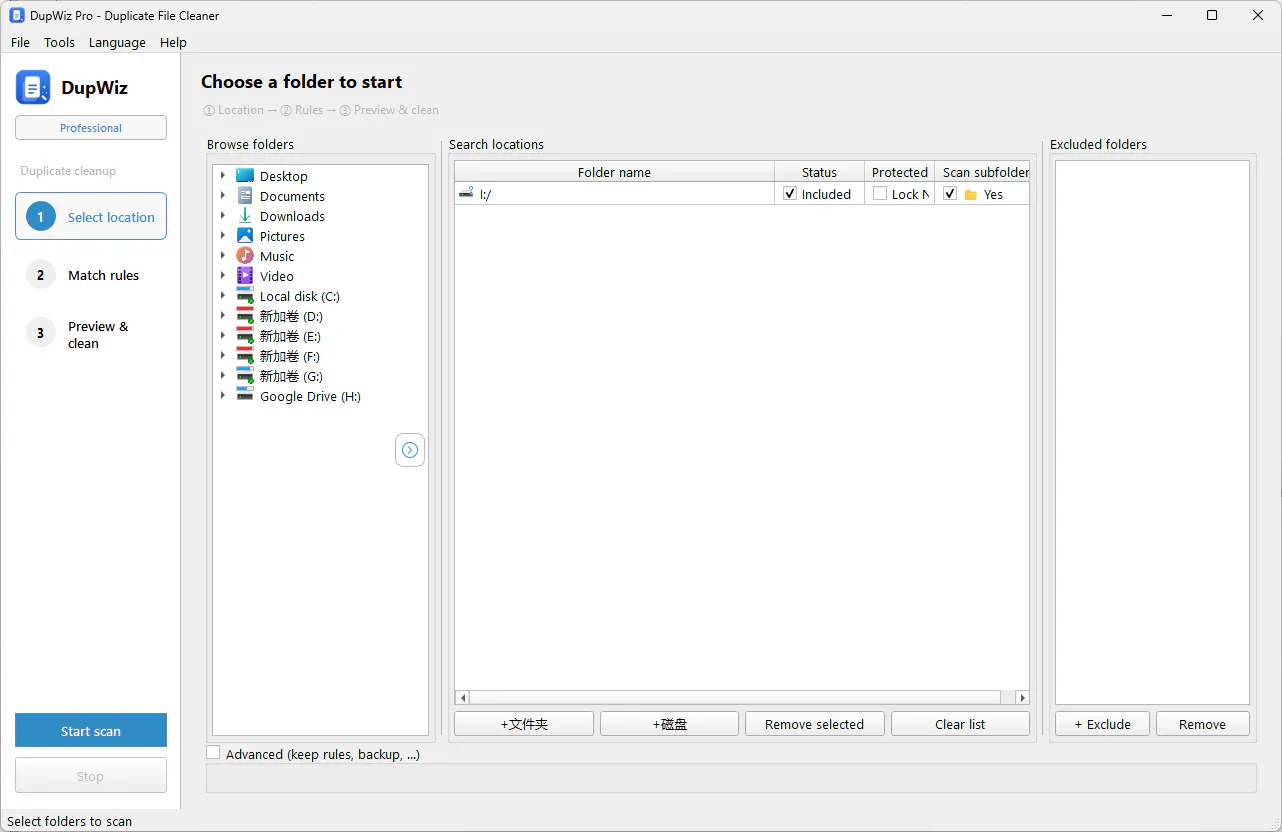The height and width of the screenshot is (832, 1282).
Task: Enable the Advanced options checkbox
Action: (213, 753)
